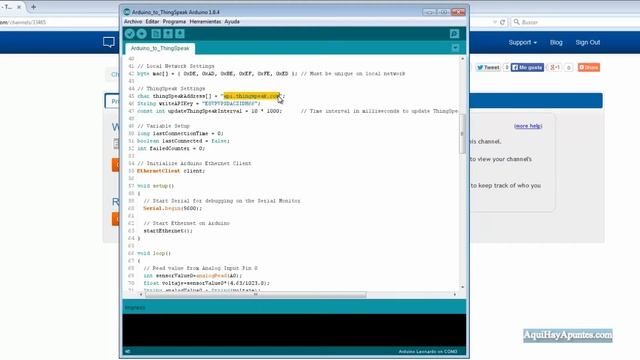Image resolution: width=640 pixels, height=360 pixels.
Task: Click the scroll down arrow in code editor
Action: 462,287
